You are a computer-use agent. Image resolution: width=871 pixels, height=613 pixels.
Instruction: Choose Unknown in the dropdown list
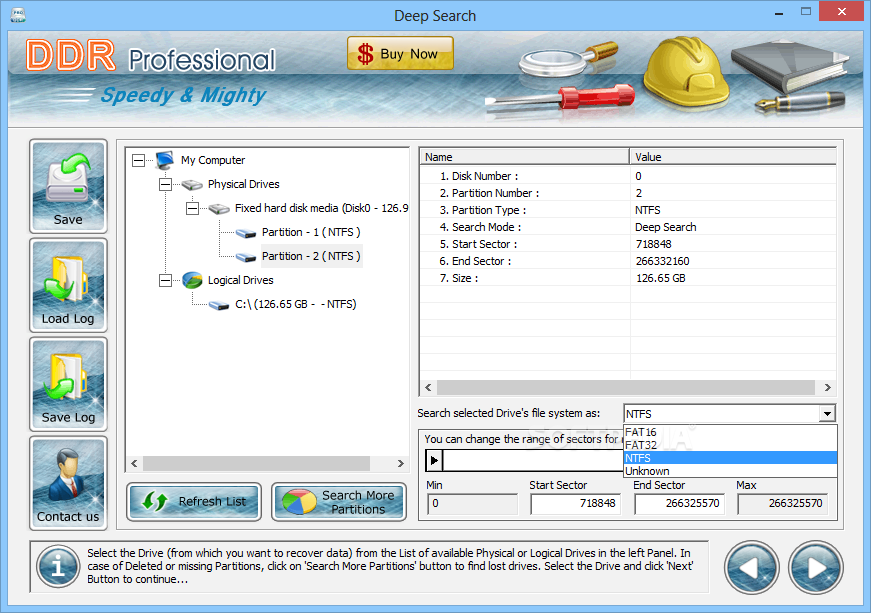point(730,471)
